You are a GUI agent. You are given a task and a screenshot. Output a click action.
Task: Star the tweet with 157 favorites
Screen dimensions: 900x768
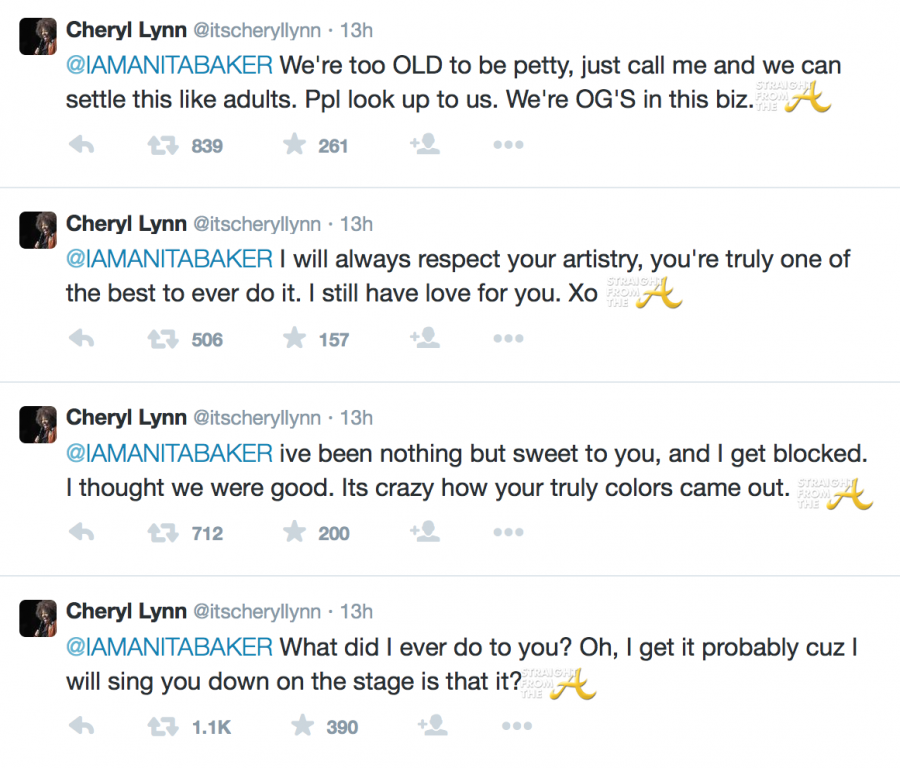click(294, 339)
